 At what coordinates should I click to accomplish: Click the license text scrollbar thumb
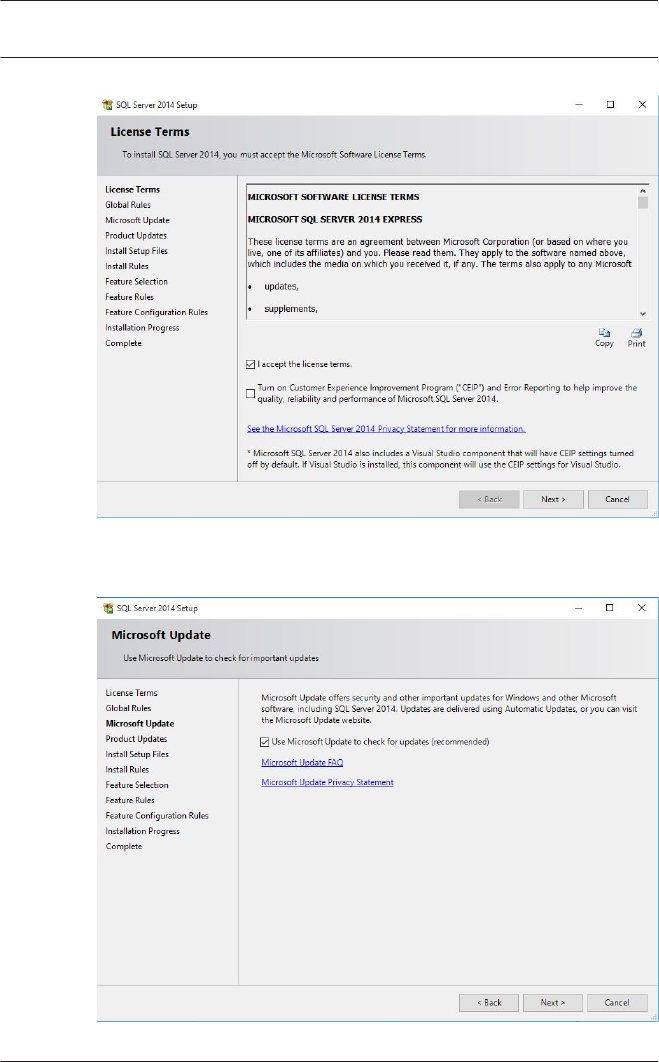[643, 203]
